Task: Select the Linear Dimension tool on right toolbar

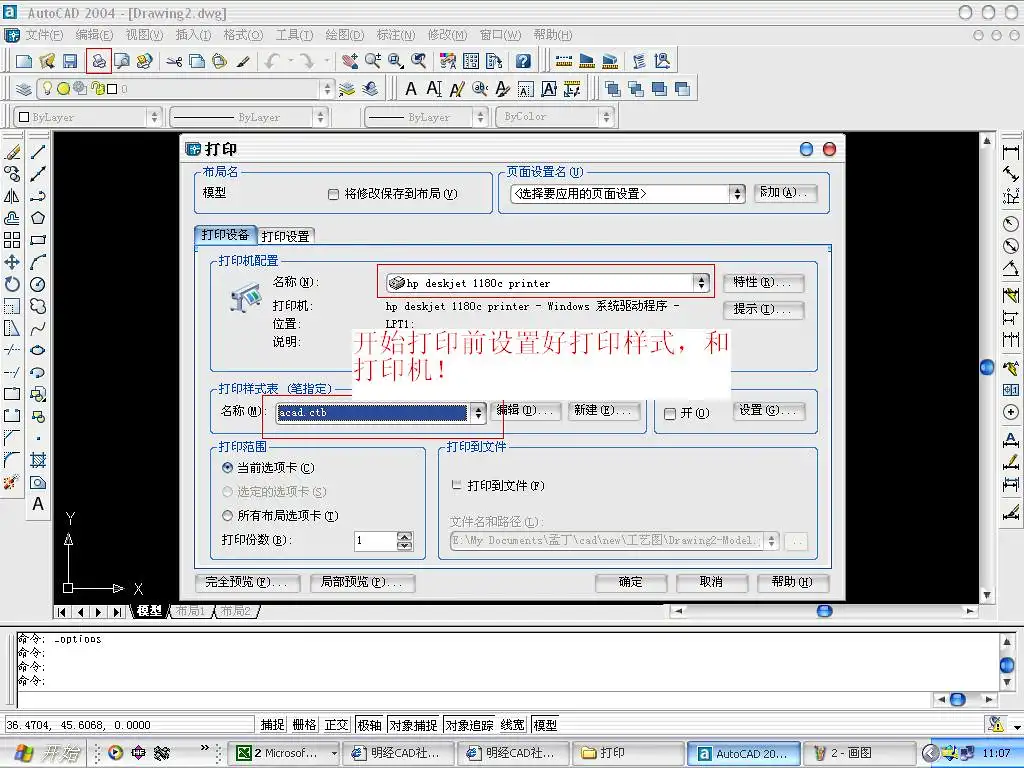Action: point(1010,152)
